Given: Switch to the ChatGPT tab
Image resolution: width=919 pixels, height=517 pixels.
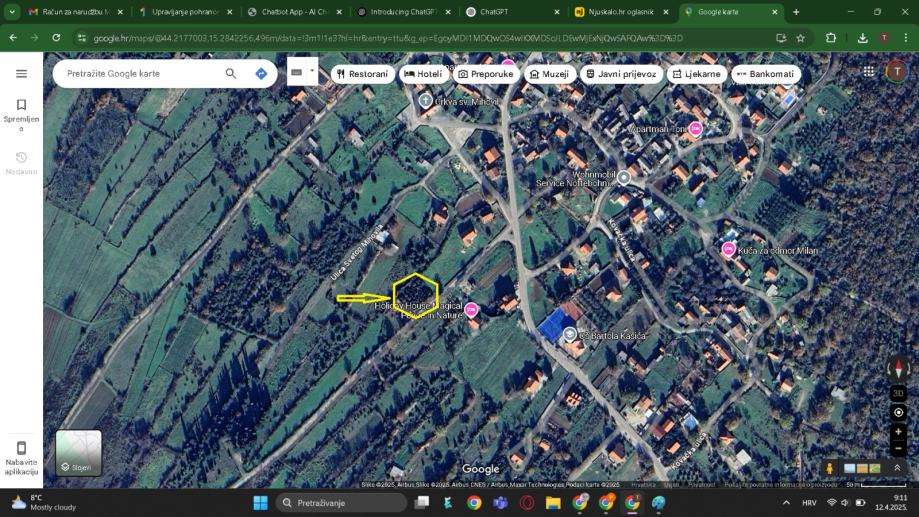Looking at the screenshot, I should [513, 12].
